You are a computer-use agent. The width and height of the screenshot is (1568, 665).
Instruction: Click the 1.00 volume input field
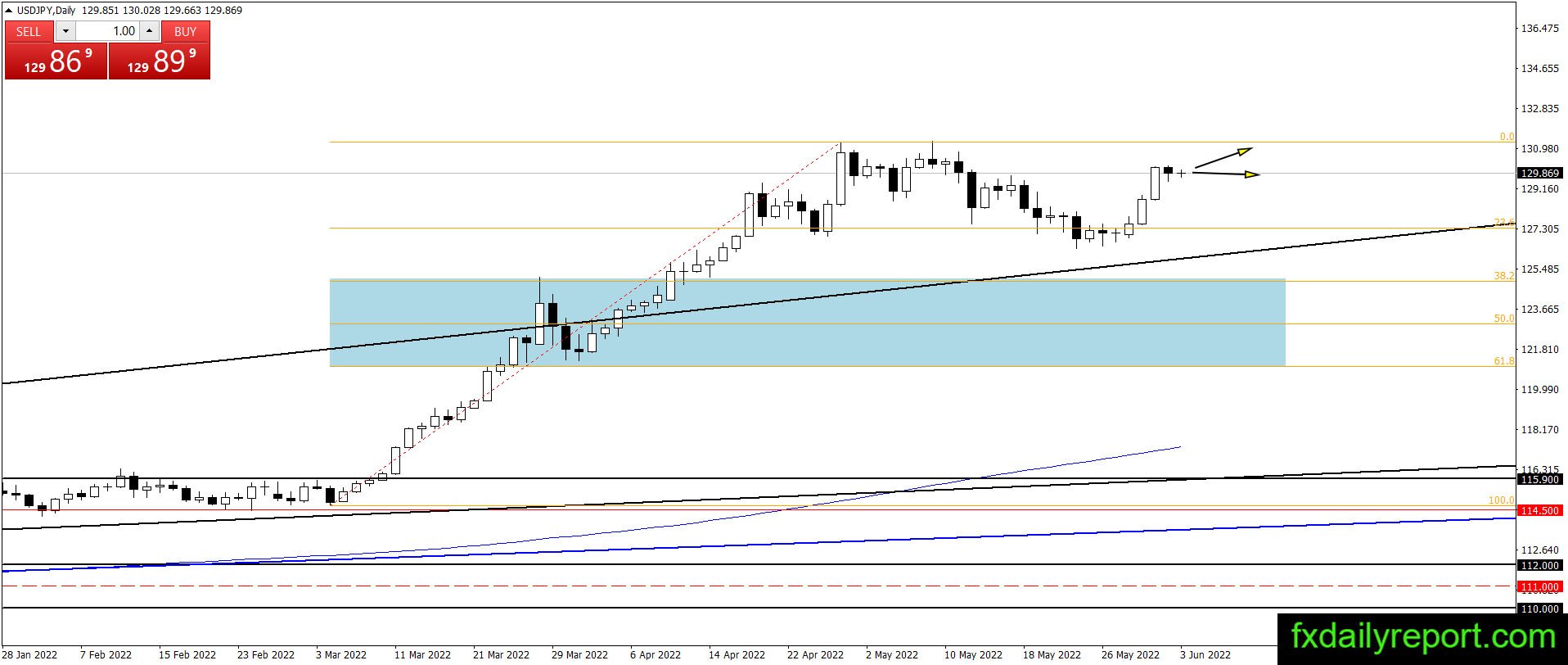[107, 31]
